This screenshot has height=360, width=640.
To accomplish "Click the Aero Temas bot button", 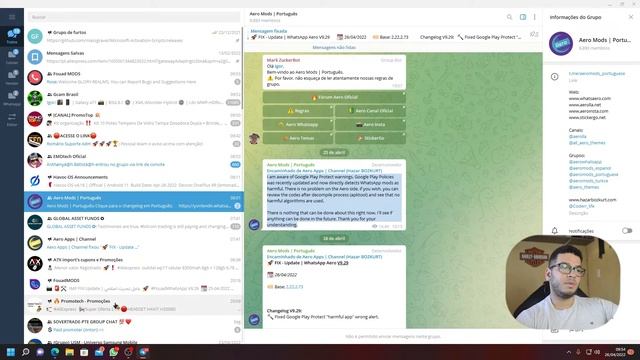I will pyautogui.click(x=298, y=138).
